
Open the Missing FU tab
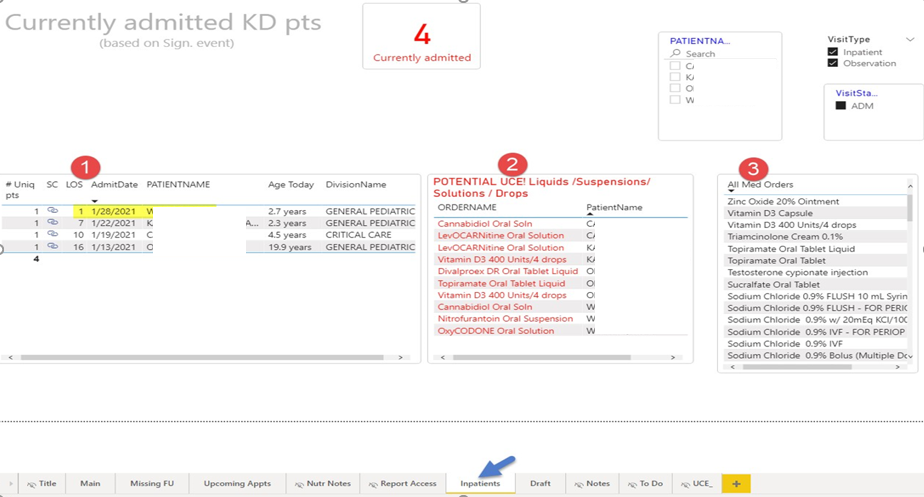(x=151, y=483)
